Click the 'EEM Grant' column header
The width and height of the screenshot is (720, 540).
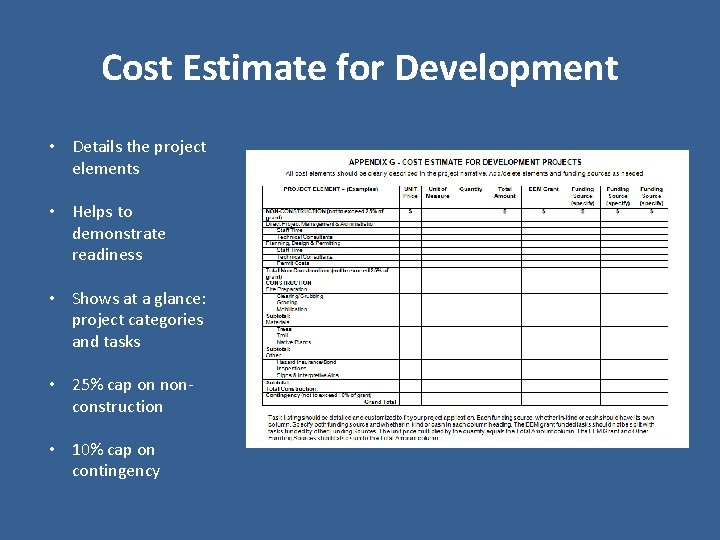click(544, 189)
